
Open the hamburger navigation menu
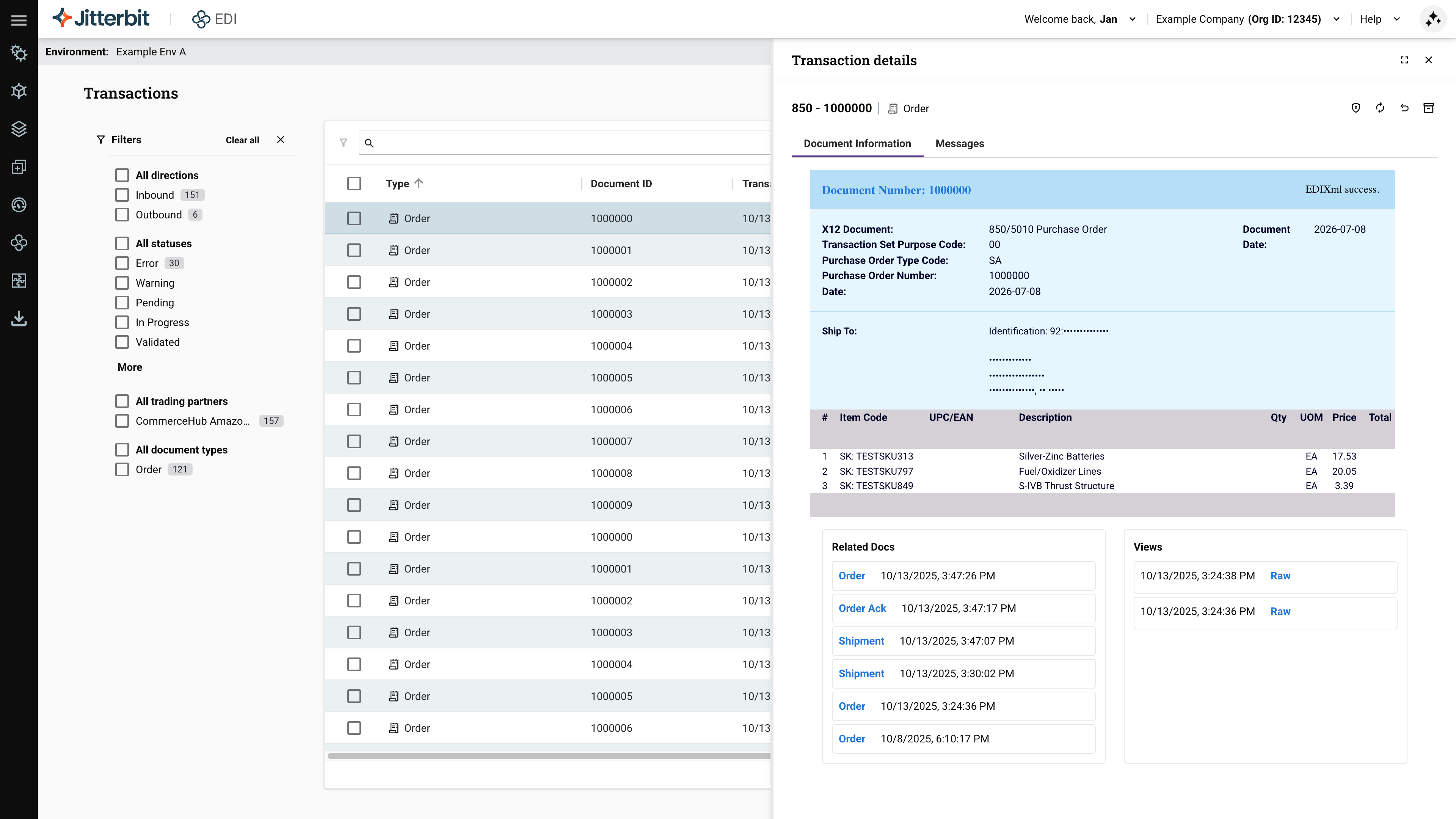pos(19,20)
